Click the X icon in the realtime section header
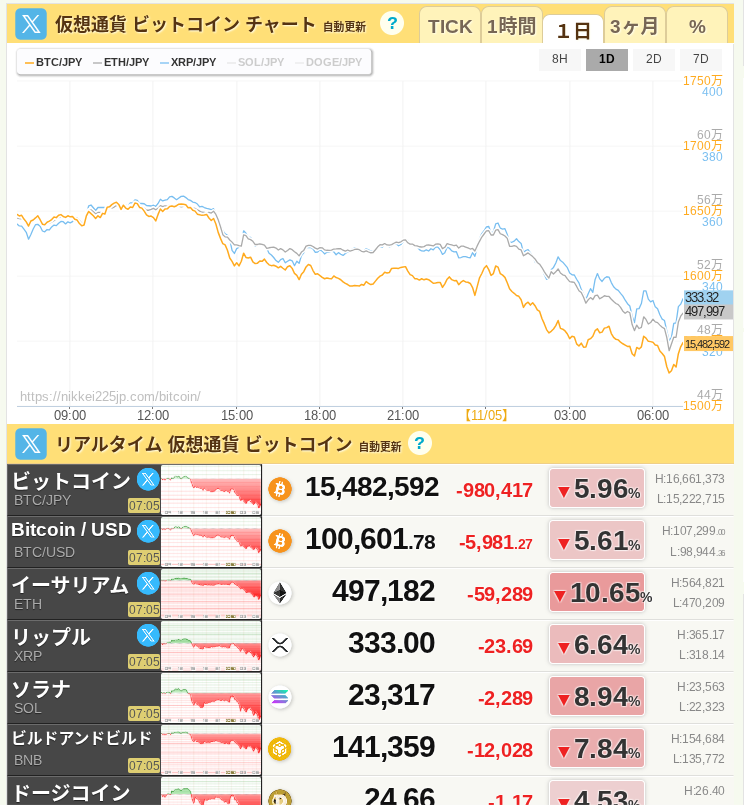The image size is (744, 805). (31, 444)
